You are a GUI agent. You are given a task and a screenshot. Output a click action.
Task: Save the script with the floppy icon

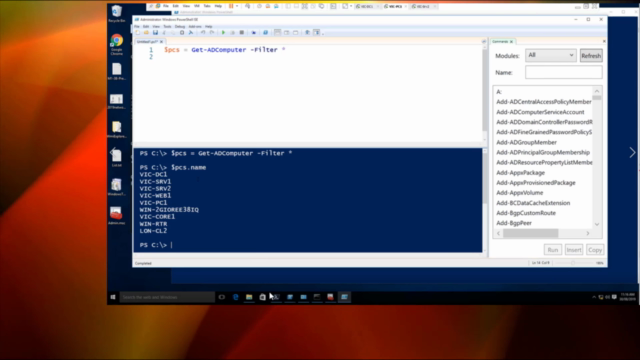click(155, 33)
